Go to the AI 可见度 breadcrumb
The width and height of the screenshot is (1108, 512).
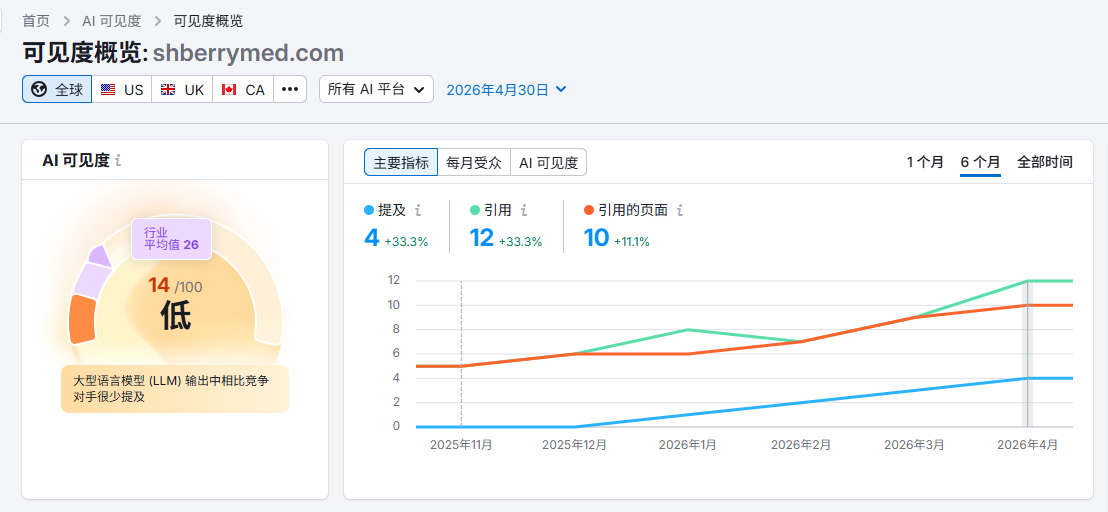pos(112,21)
